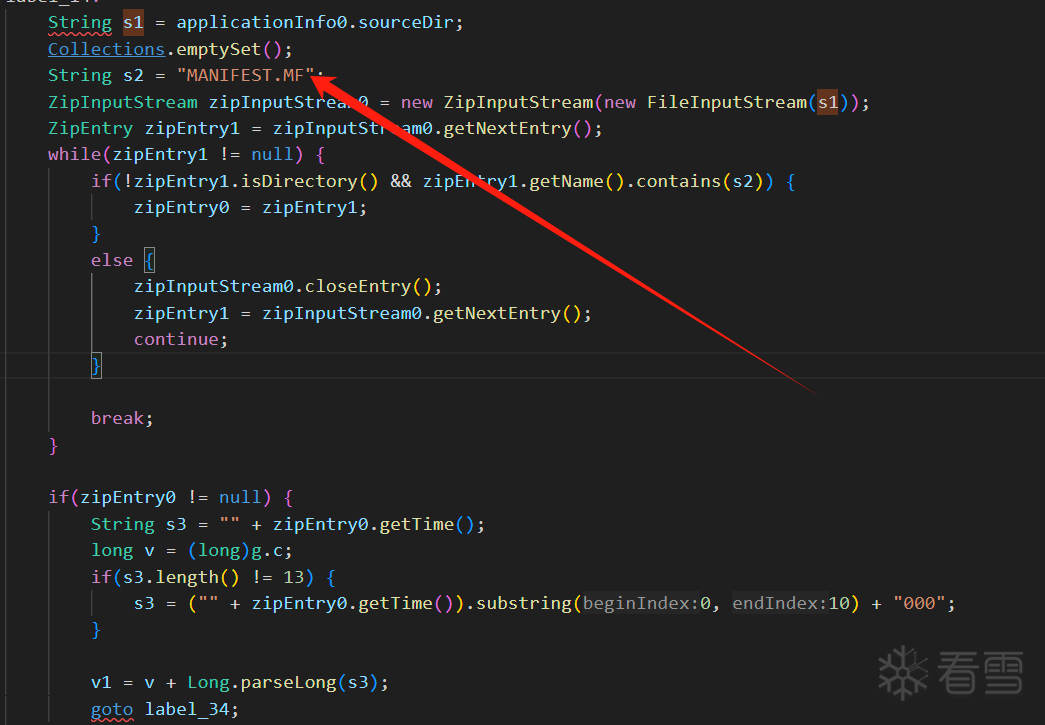
Task: Click the break statement
Action: click(x=122, y=418)
